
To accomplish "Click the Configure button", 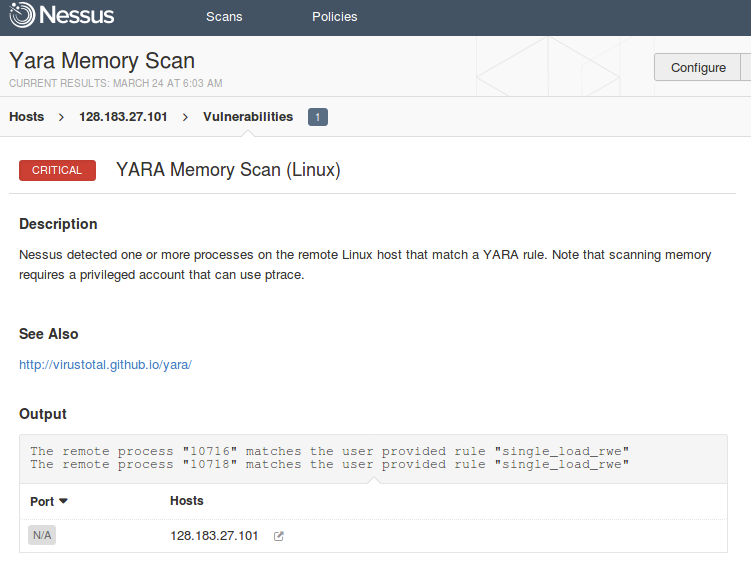I will point(698,68).
